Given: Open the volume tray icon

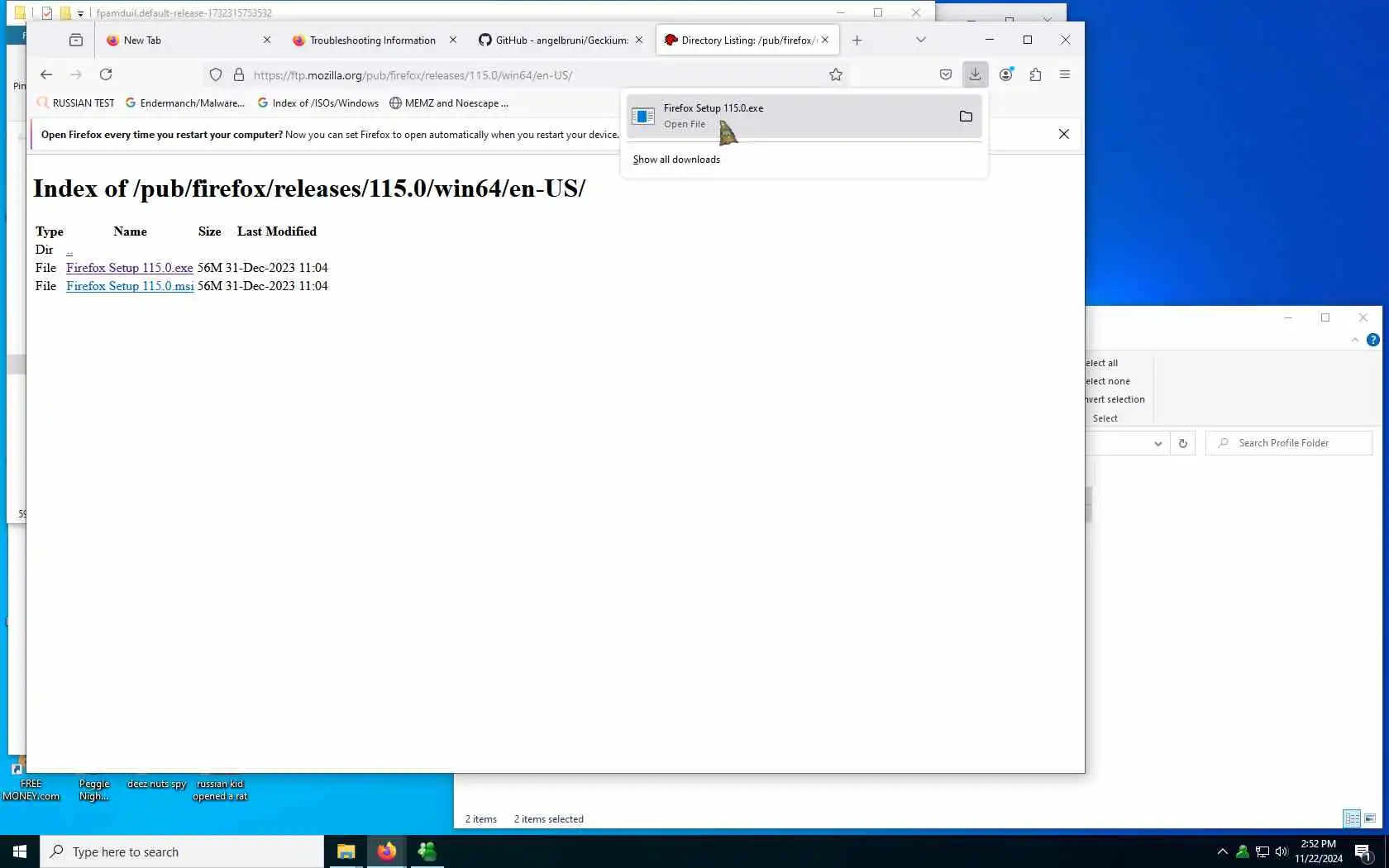Looking at the screenshot, I should click(1282, 851).
